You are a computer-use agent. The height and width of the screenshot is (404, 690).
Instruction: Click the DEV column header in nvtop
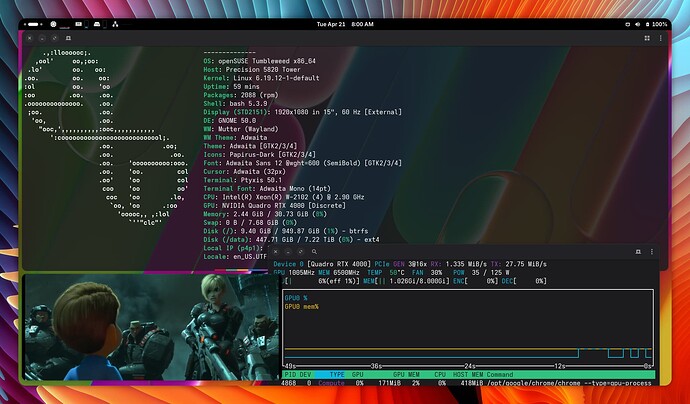(305, 375)
